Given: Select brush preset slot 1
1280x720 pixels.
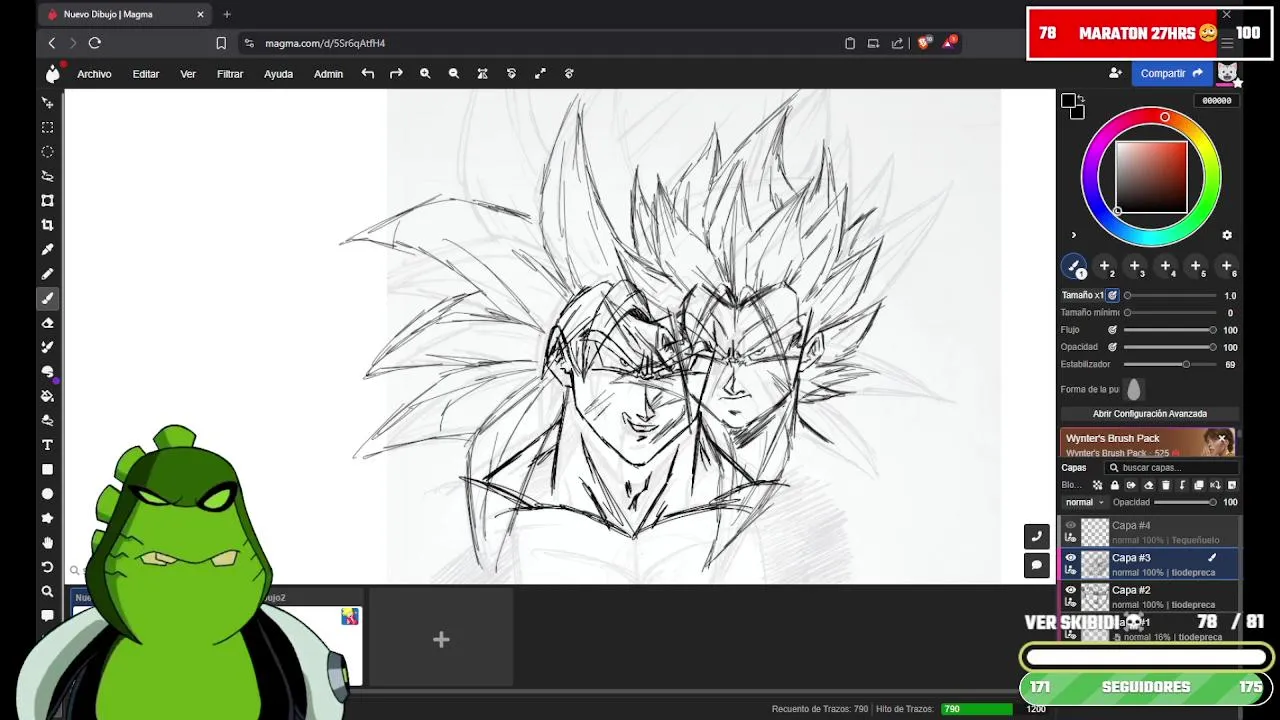Looking at the screenshot, I should click(x=1074, y=267).
